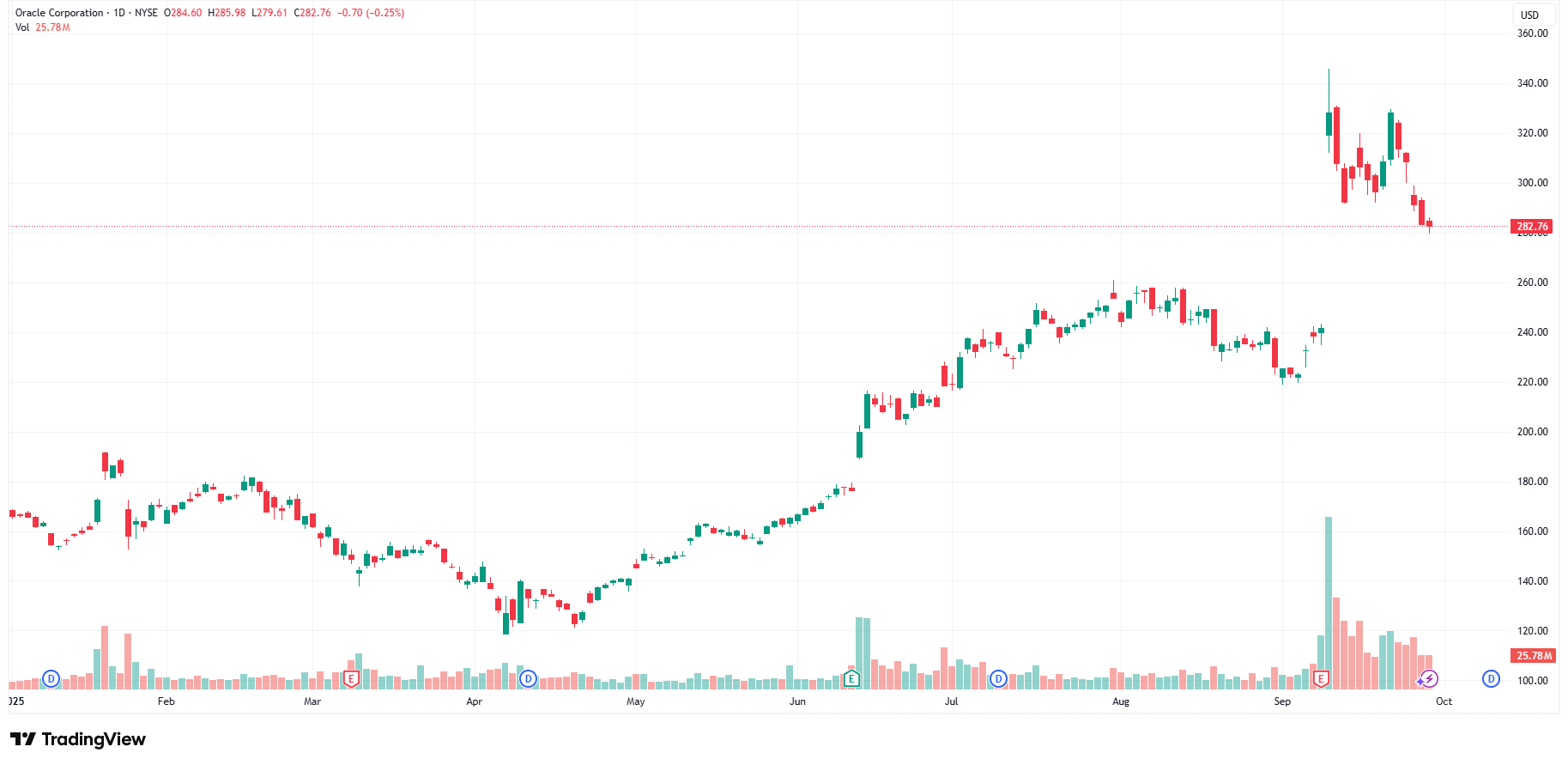Viewport: 1568px width, 765px height.
Task: Open the July dividend D marker
Action: [x=998, y=679]
